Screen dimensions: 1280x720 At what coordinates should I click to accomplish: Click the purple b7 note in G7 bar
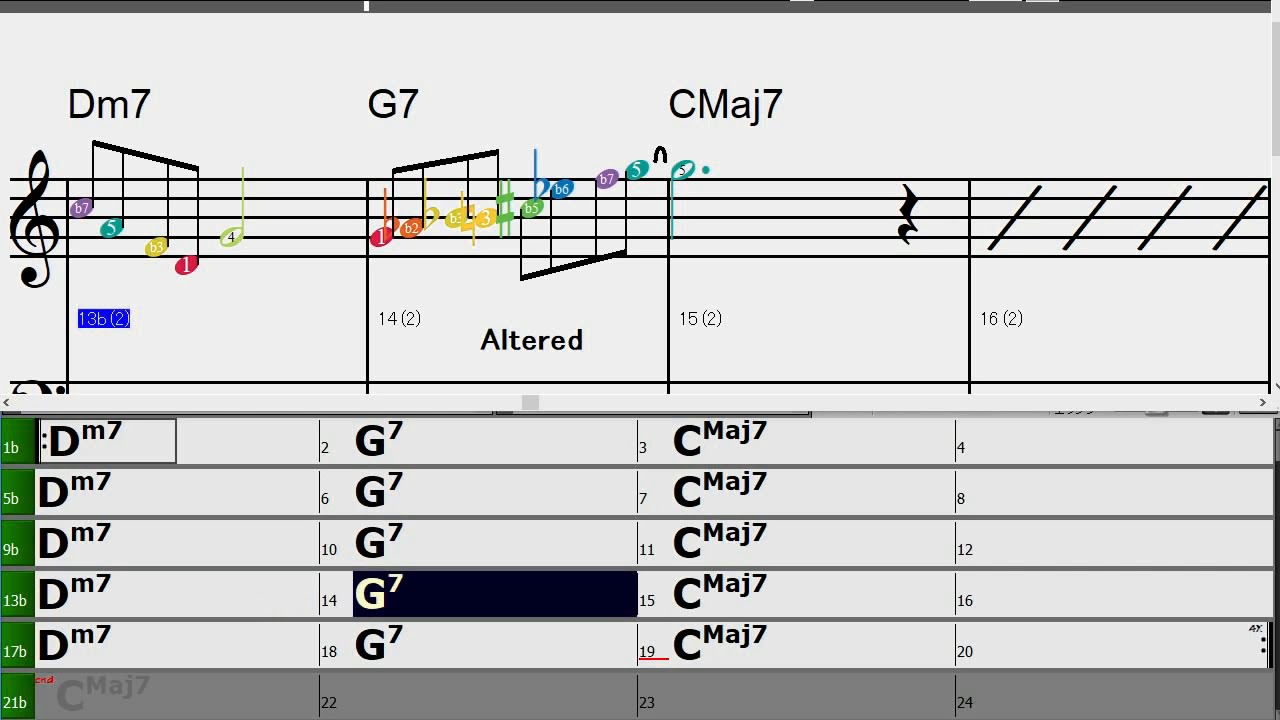pyautogui.click(x=607, y=180)
